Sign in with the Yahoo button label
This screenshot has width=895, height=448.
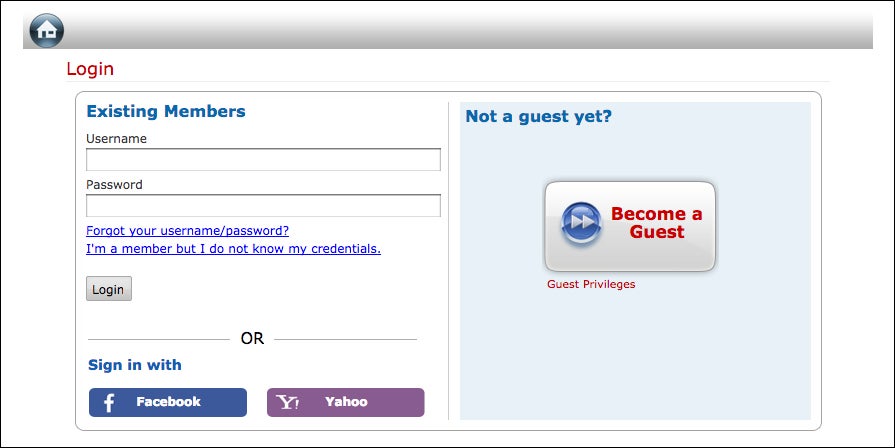click(x=346, y=402)
